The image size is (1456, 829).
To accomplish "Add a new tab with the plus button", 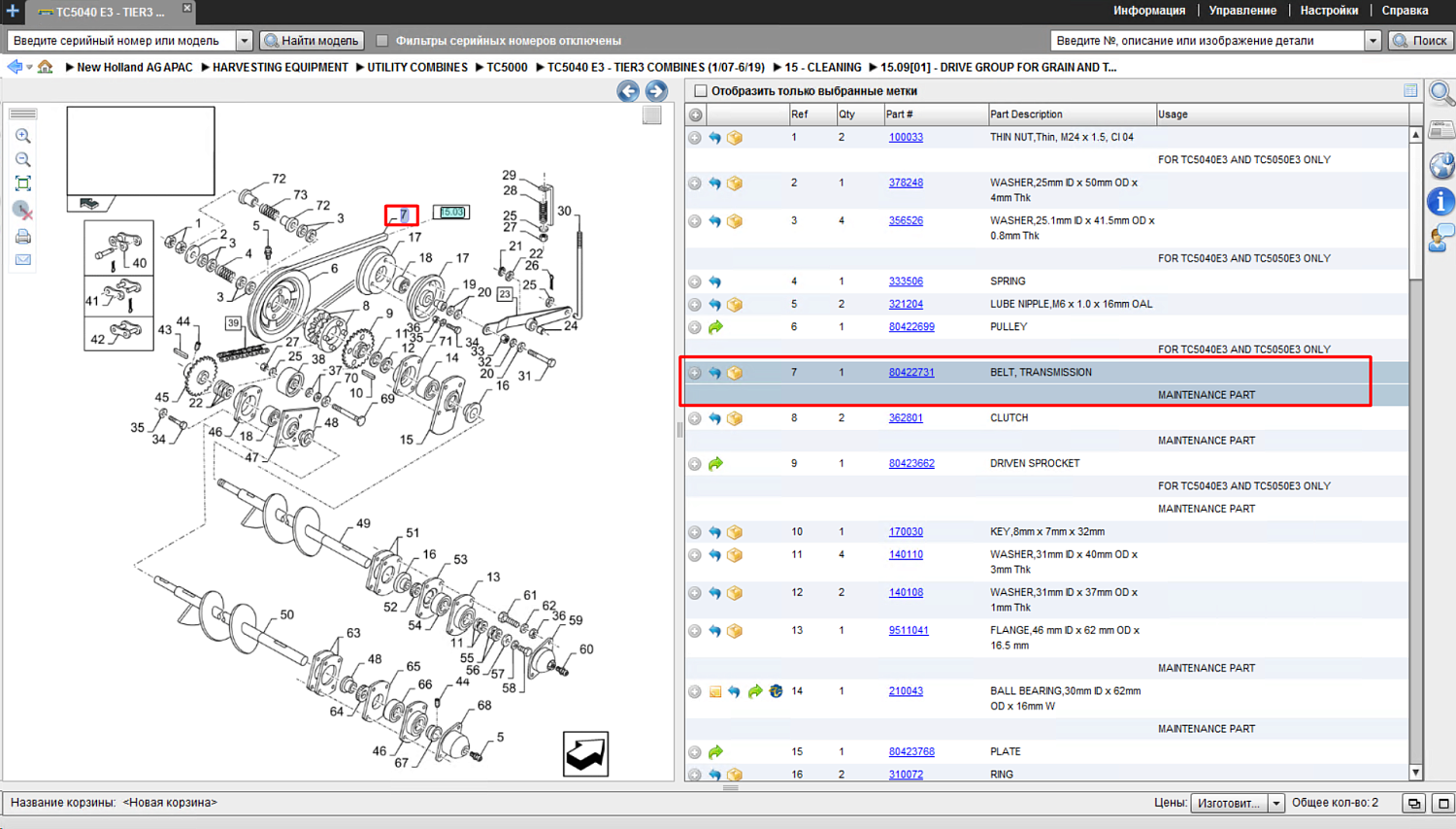I will tap(13, 11).
